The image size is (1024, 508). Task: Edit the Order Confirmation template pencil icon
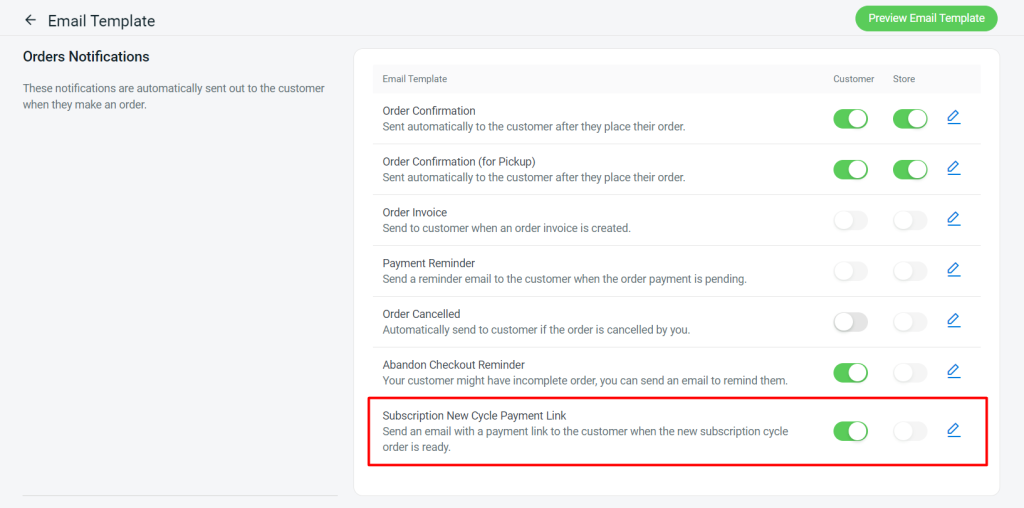[953, 118]
